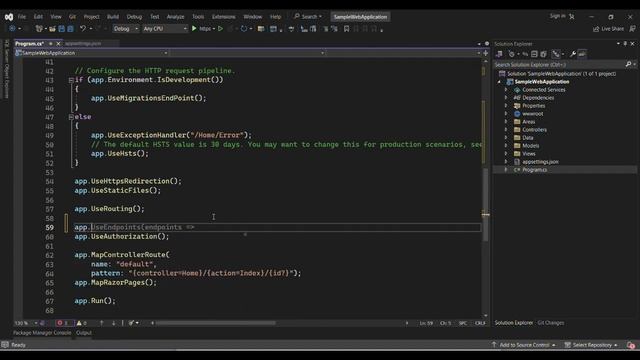Open the Git menu
The width and height of the screenshot is (640, 360).
coord(72,17)
